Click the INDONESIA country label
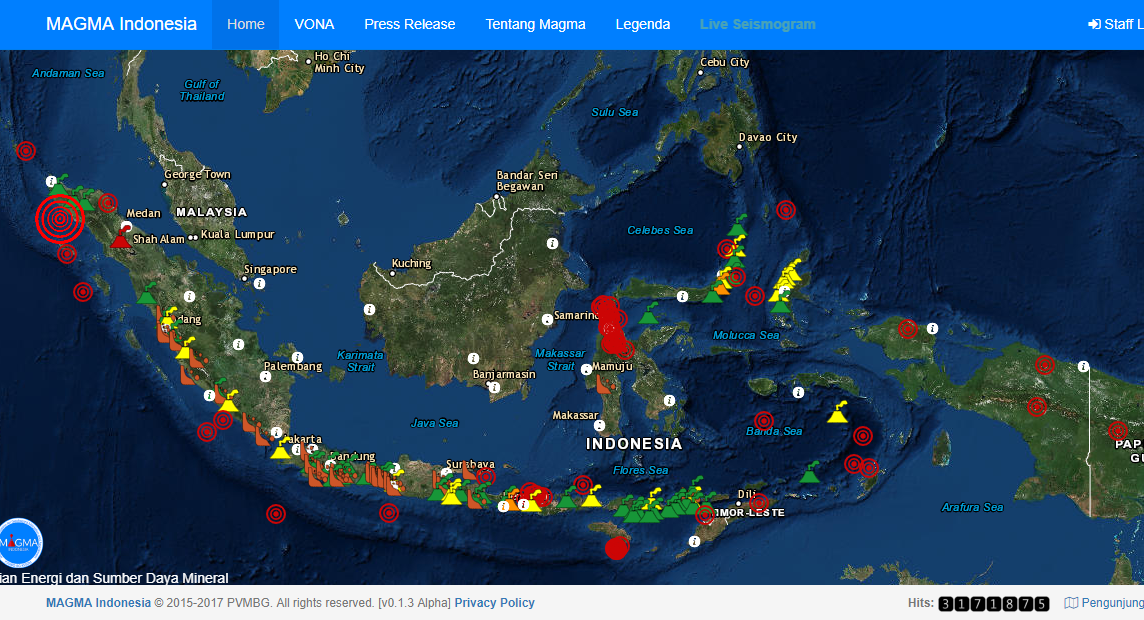Image resolution: width=1144 pixels, height=620 pixels. (634, 443)
